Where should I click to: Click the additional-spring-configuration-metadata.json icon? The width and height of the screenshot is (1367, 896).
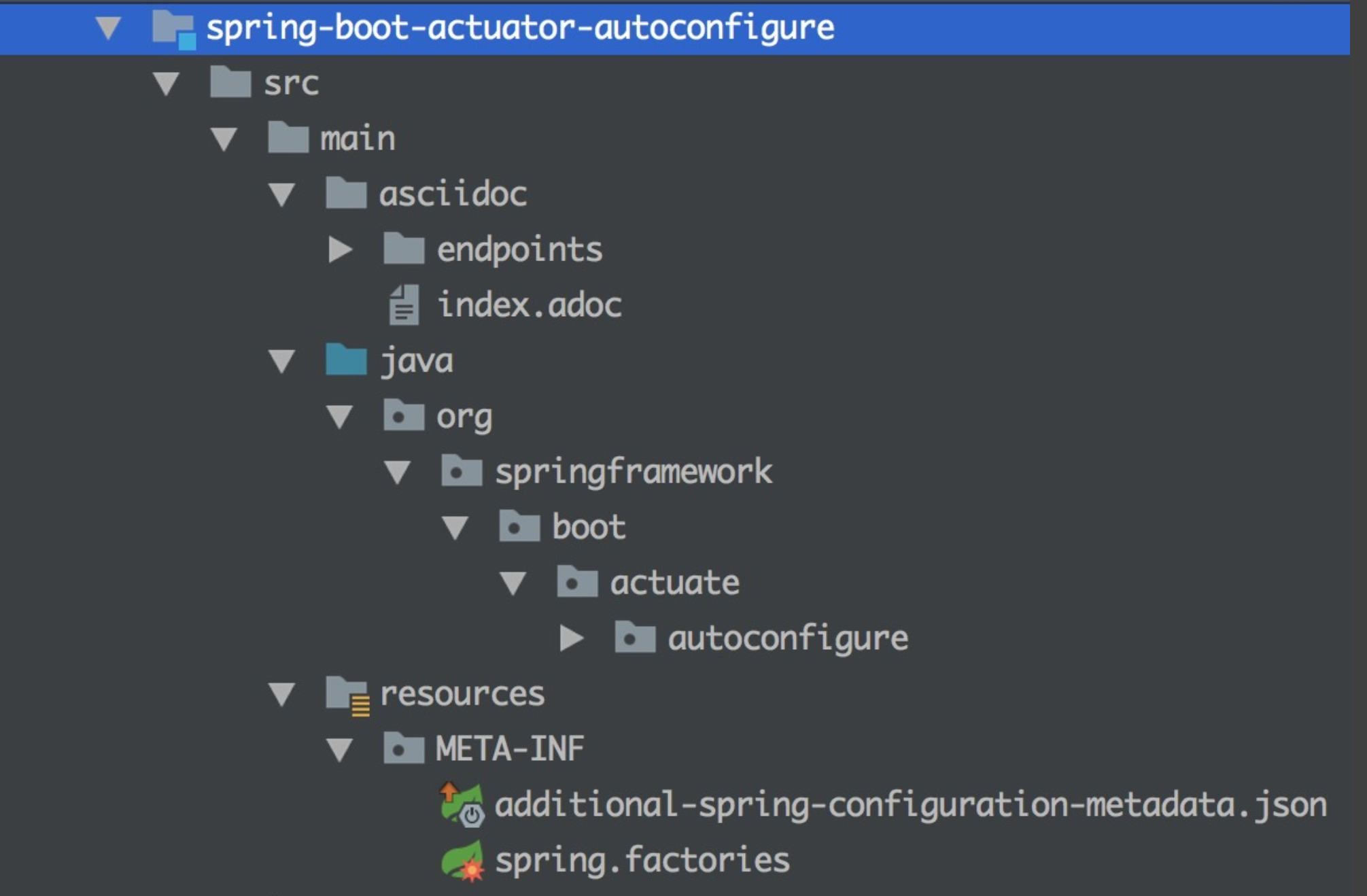click(462, 804)
